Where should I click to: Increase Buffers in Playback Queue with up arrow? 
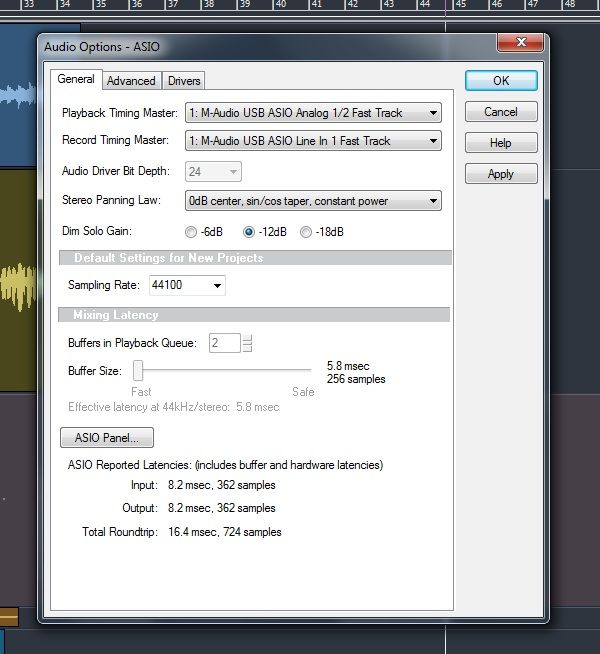[247, 339]
